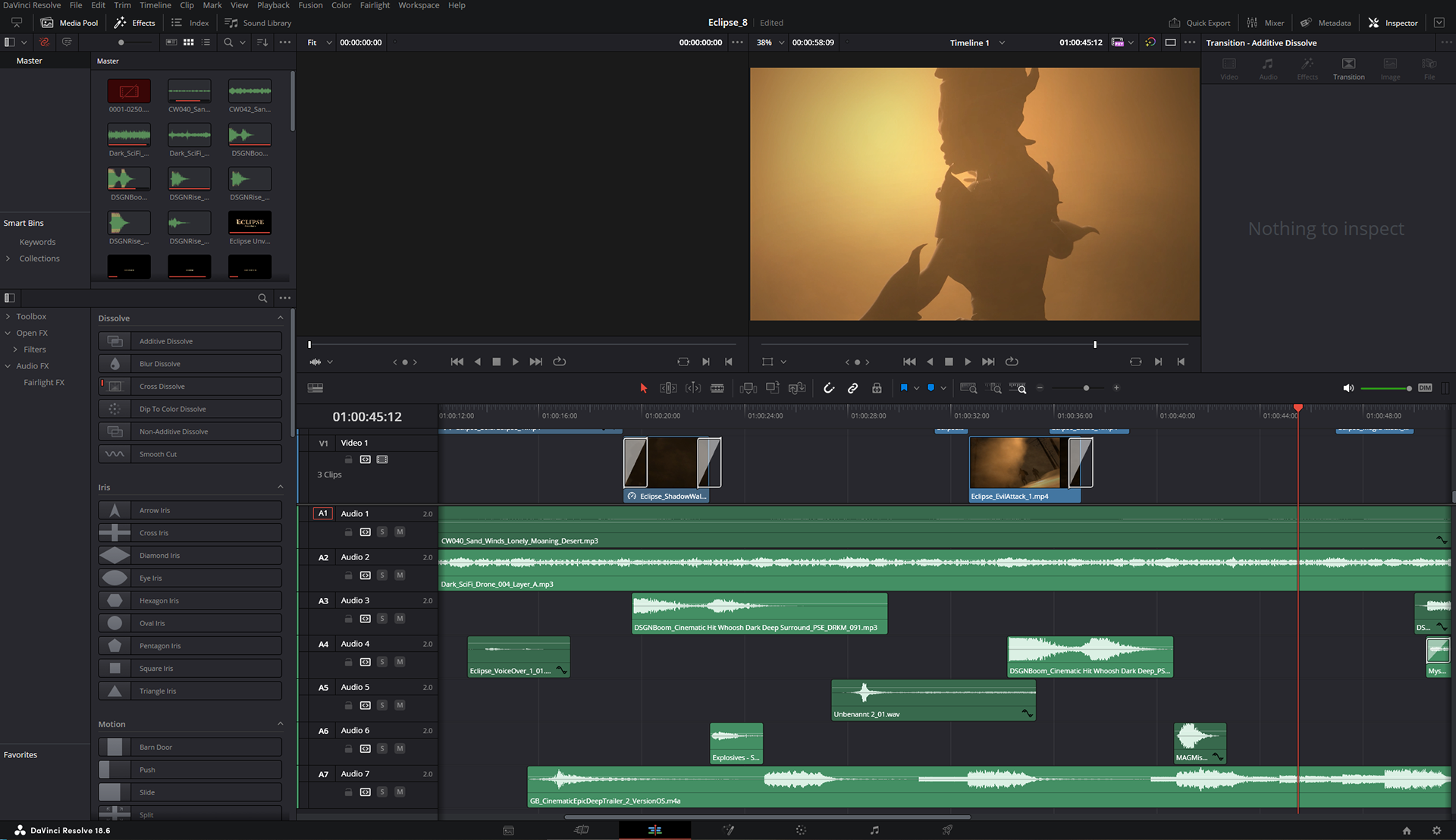Click the Overwrite Clip icon
The width and height of the screenshot is (1456, 840).
(773, 388)
